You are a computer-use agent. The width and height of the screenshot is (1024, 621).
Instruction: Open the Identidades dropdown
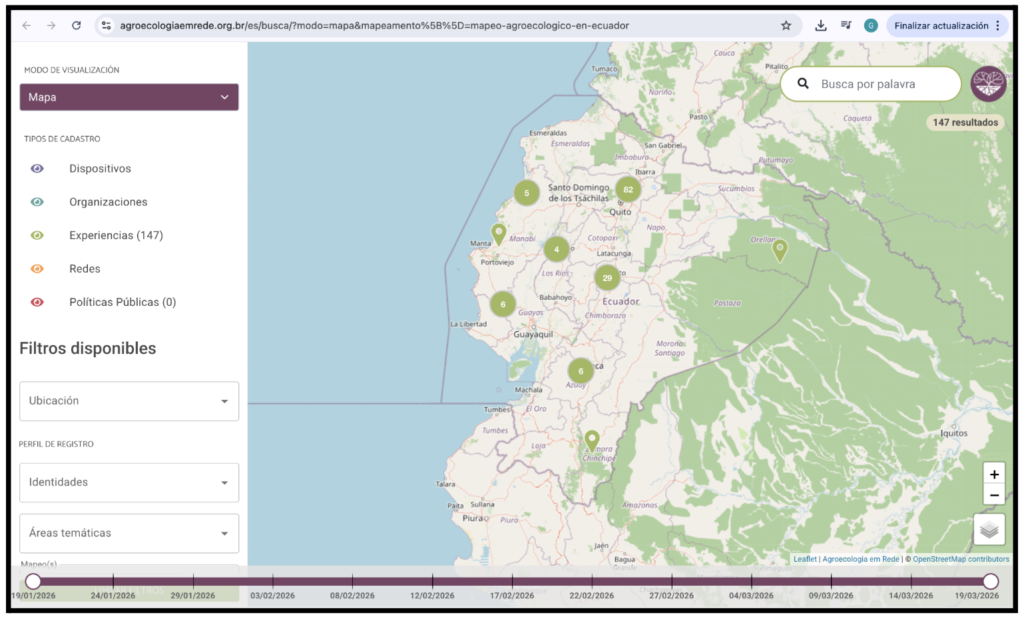[x=129, y=482]
